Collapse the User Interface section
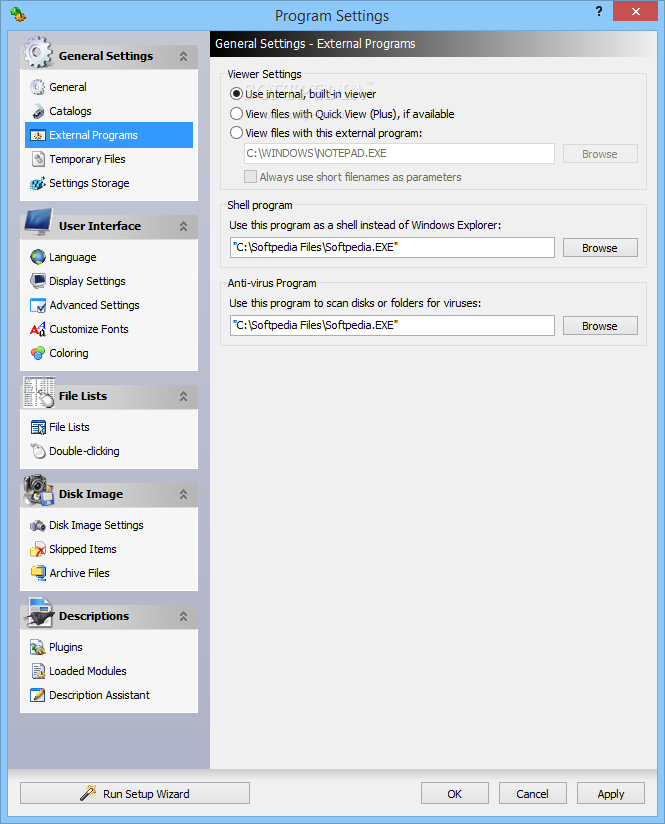The height and width of the screenshot is (824, 665). tap(183, 226)
